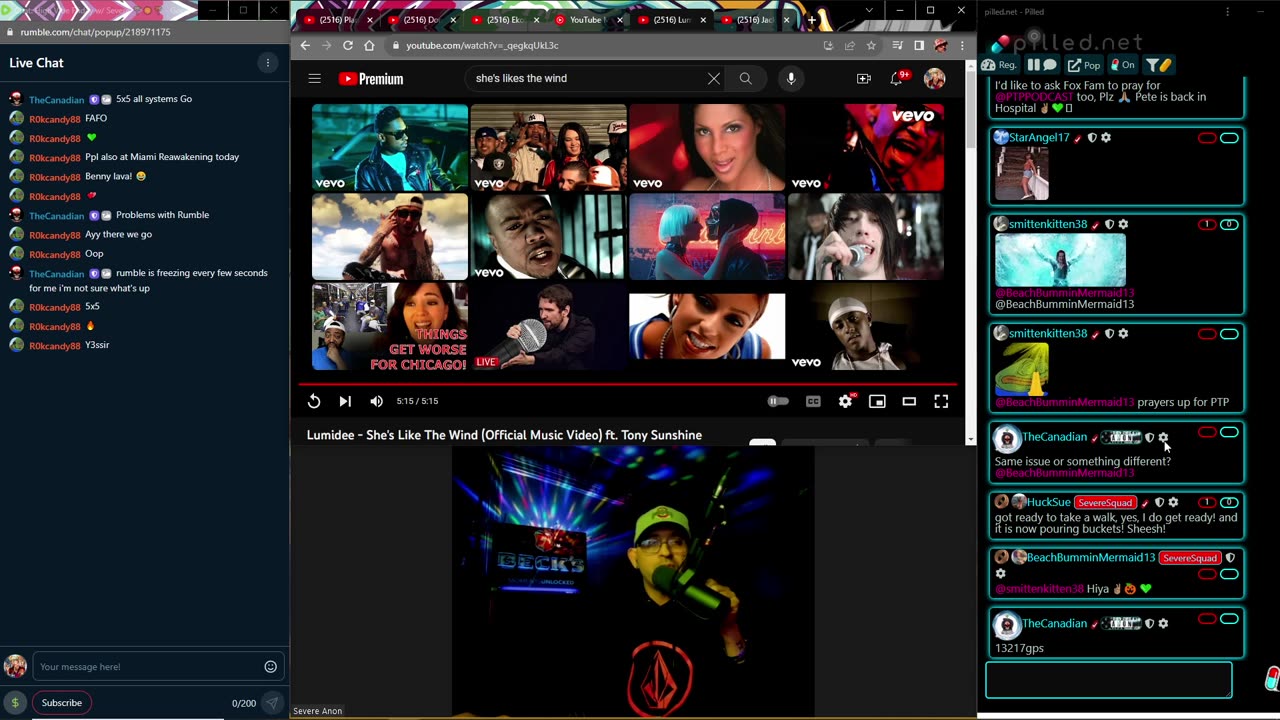
Task: Close the '(2516) Lum' active tab
Action: tap(703, 20)
